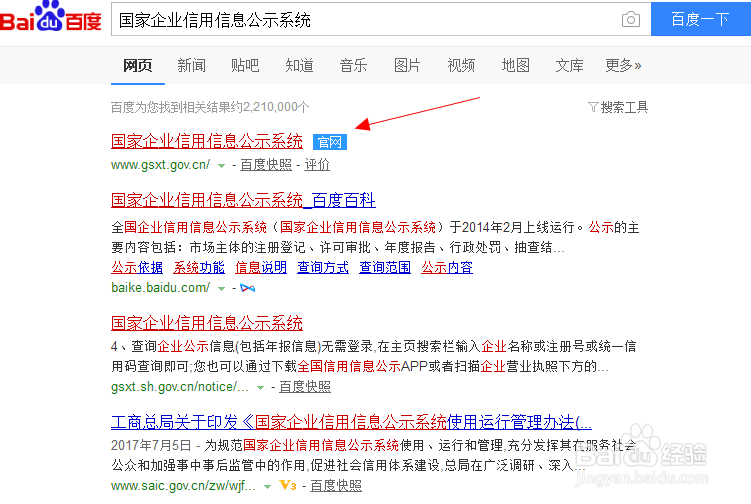Expand dropdown arrow after baike.baidu.com/
This screenshot has width=751, height=504.
[221, 288]
